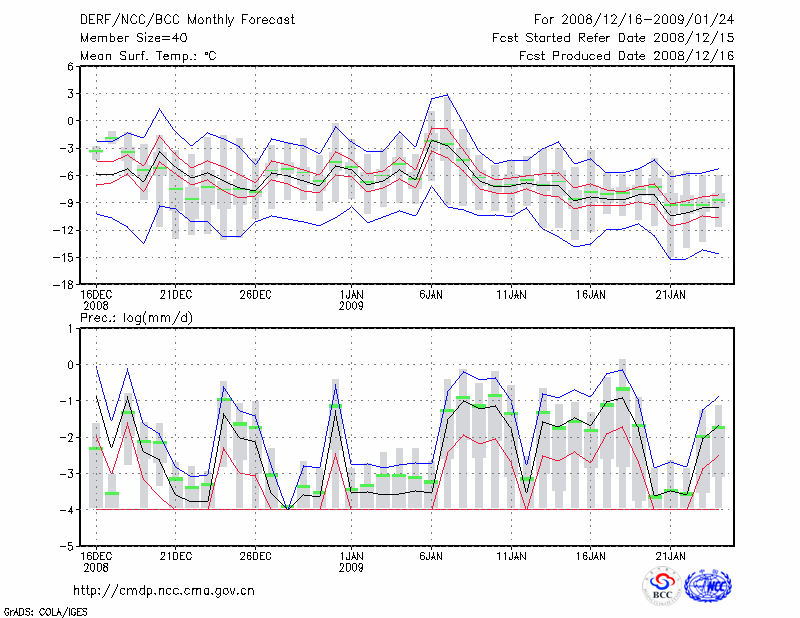This screenshot has height=618, width=800.
Task: Click 16JAN on the temperature chart axis
Action: click(x=591, y=294)
